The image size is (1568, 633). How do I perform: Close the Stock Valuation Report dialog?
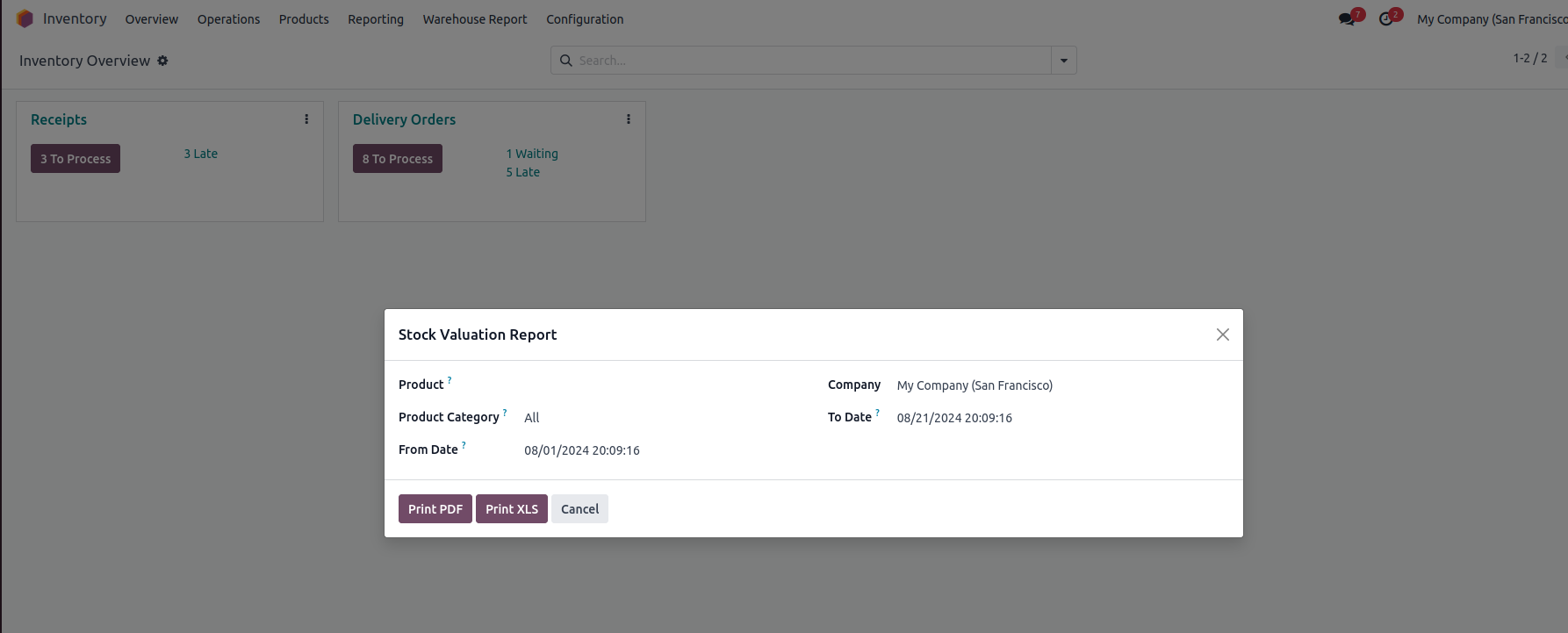1222,334
